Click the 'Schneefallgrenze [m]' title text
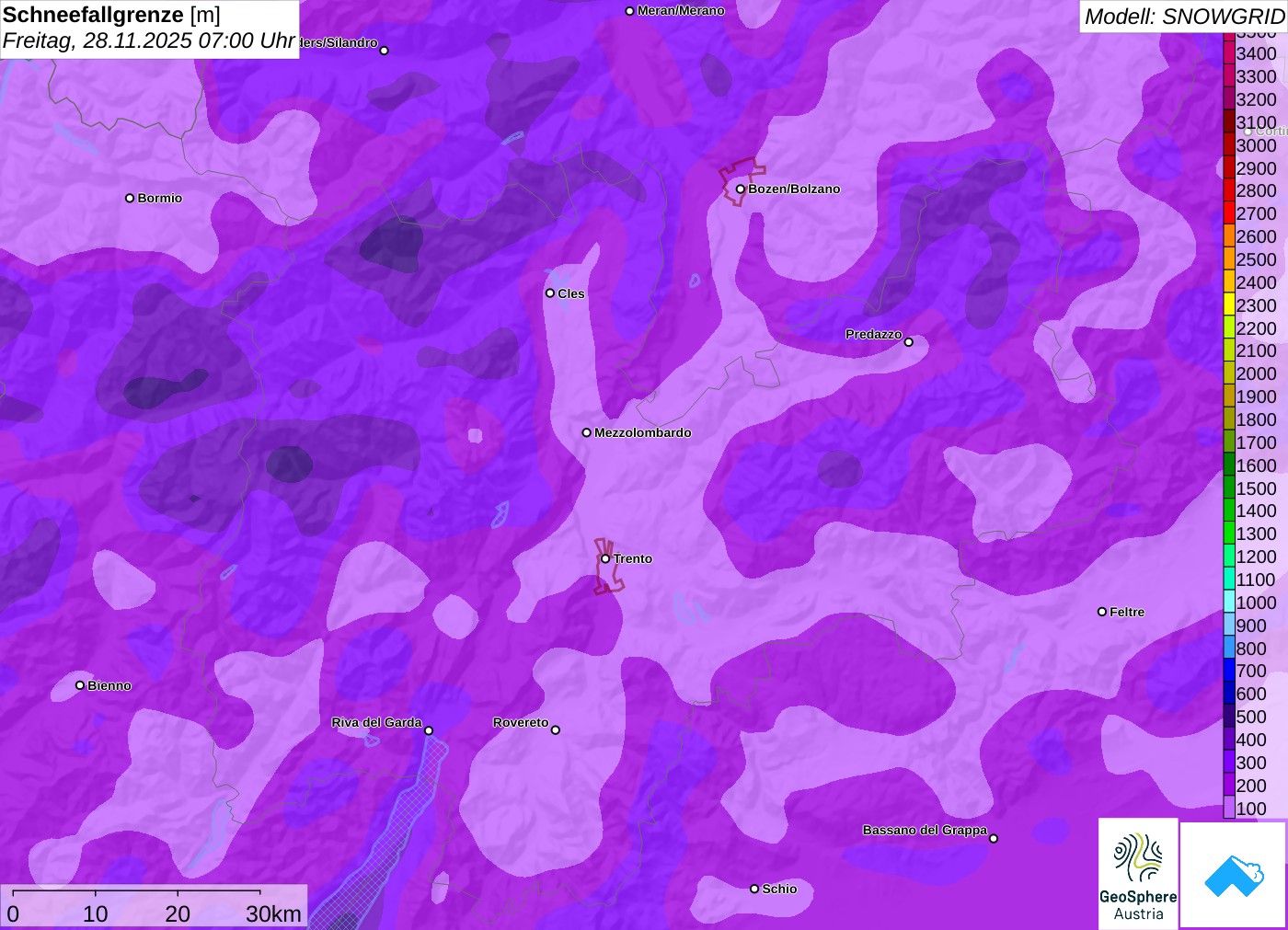Viewport: 1288px width, 930px height. tap(111, 16)
